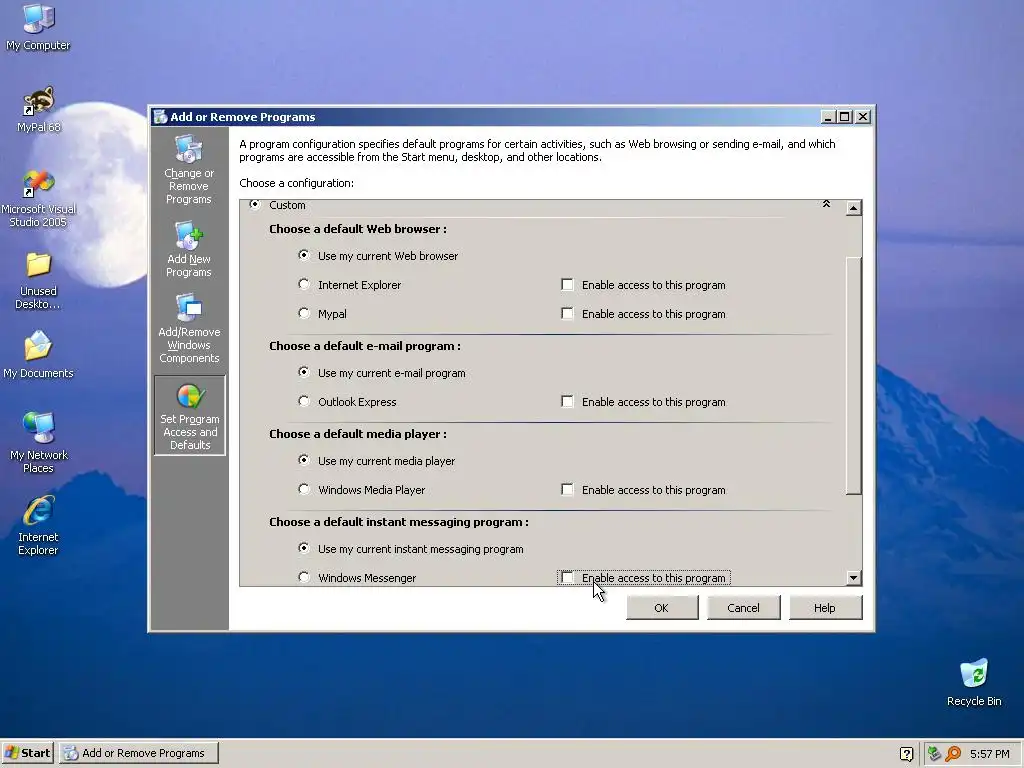
Task: Select Set Program Access and Defaults
Action: point(190,415)
